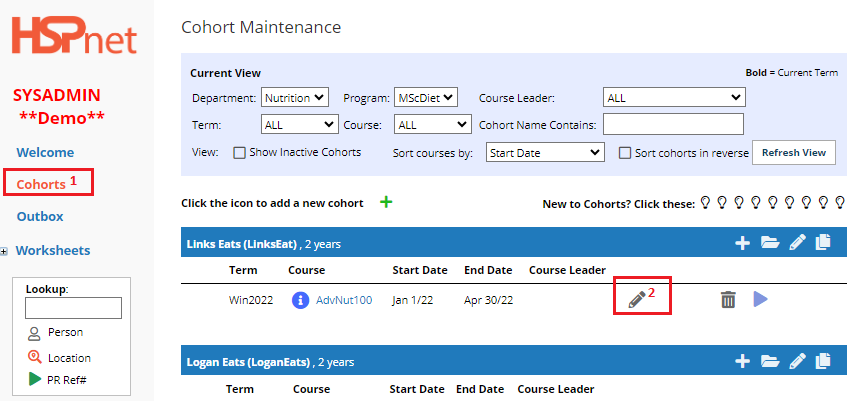Click the fifth lightbulb tip icon
The image size is (865, 413).
click(772, 202)
